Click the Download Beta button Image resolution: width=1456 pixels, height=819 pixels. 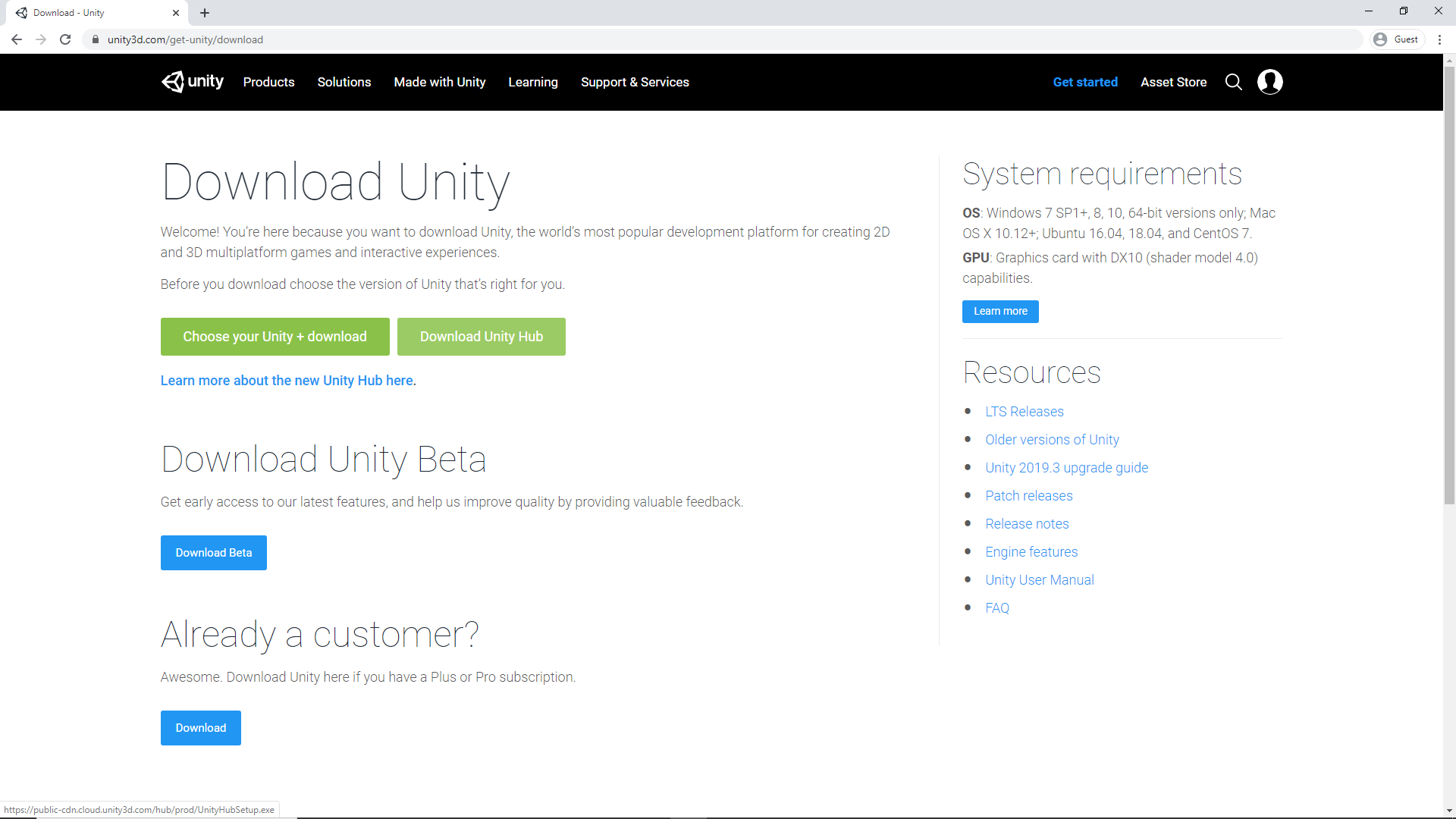pyautogui.click(x=214, y=553)
